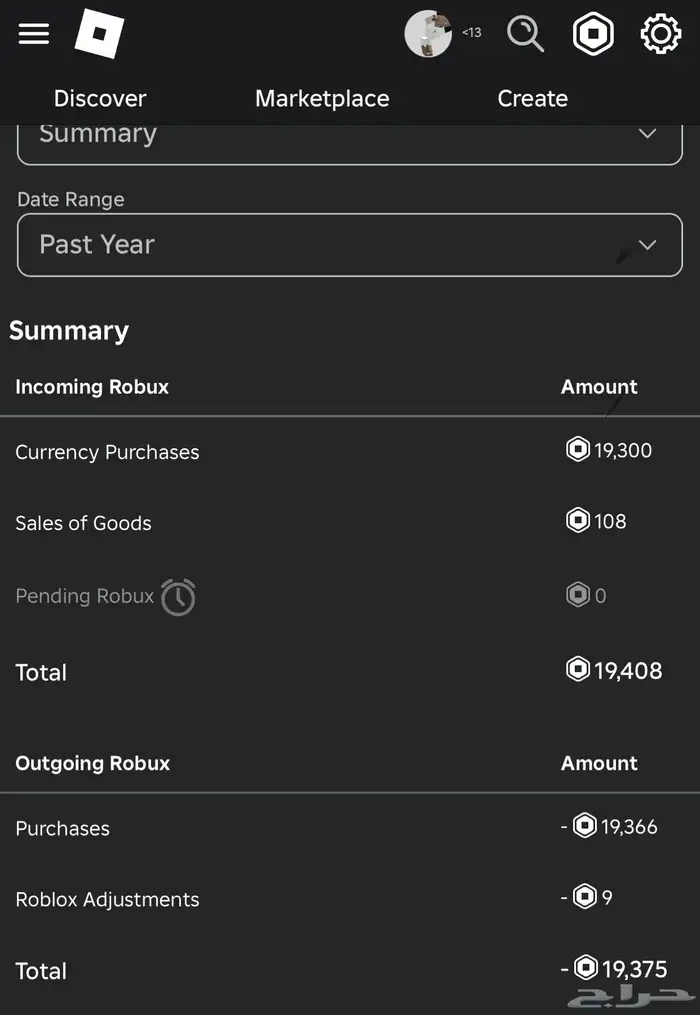Click the Incoming Robux header

pos(92,386)
